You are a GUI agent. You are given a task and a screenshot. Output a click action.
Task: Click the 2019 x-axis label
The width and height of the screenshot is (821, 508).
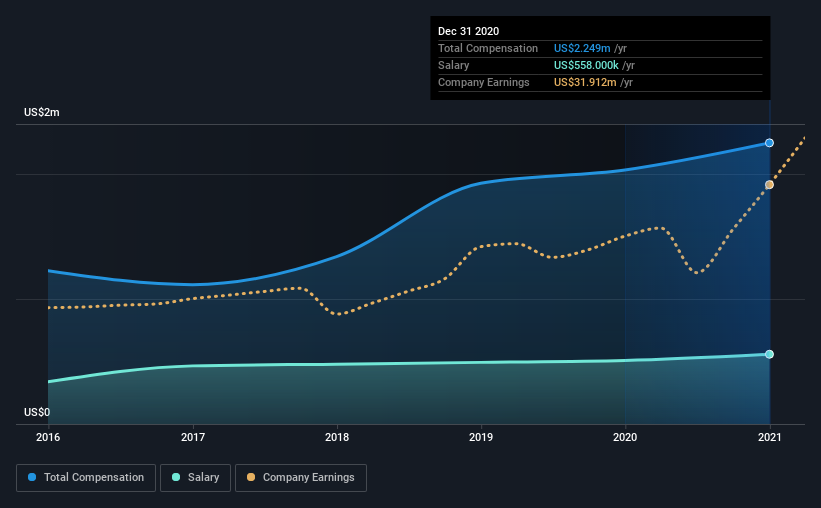pyautogui.click(x=481, y=437)
